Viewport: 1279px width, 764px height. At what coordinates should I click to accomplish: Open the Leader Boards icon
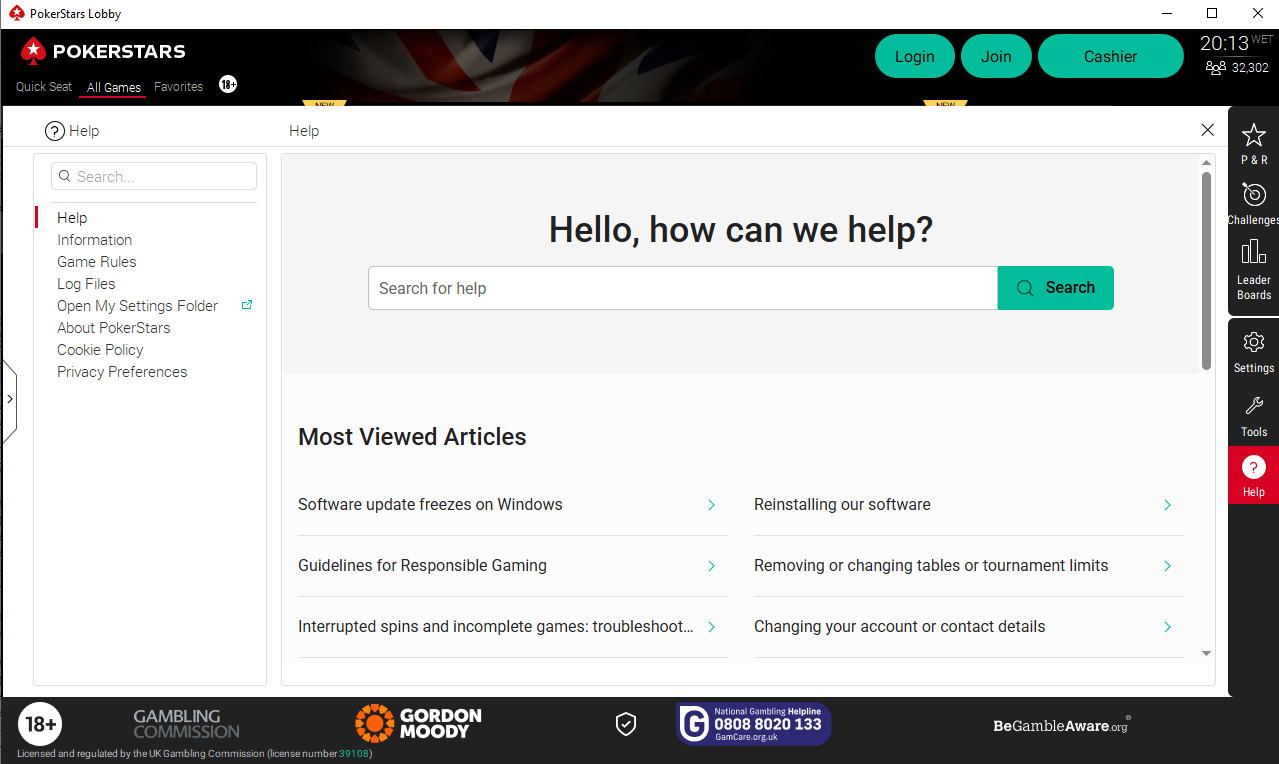pyautogui.click(x=1253, y=252)
